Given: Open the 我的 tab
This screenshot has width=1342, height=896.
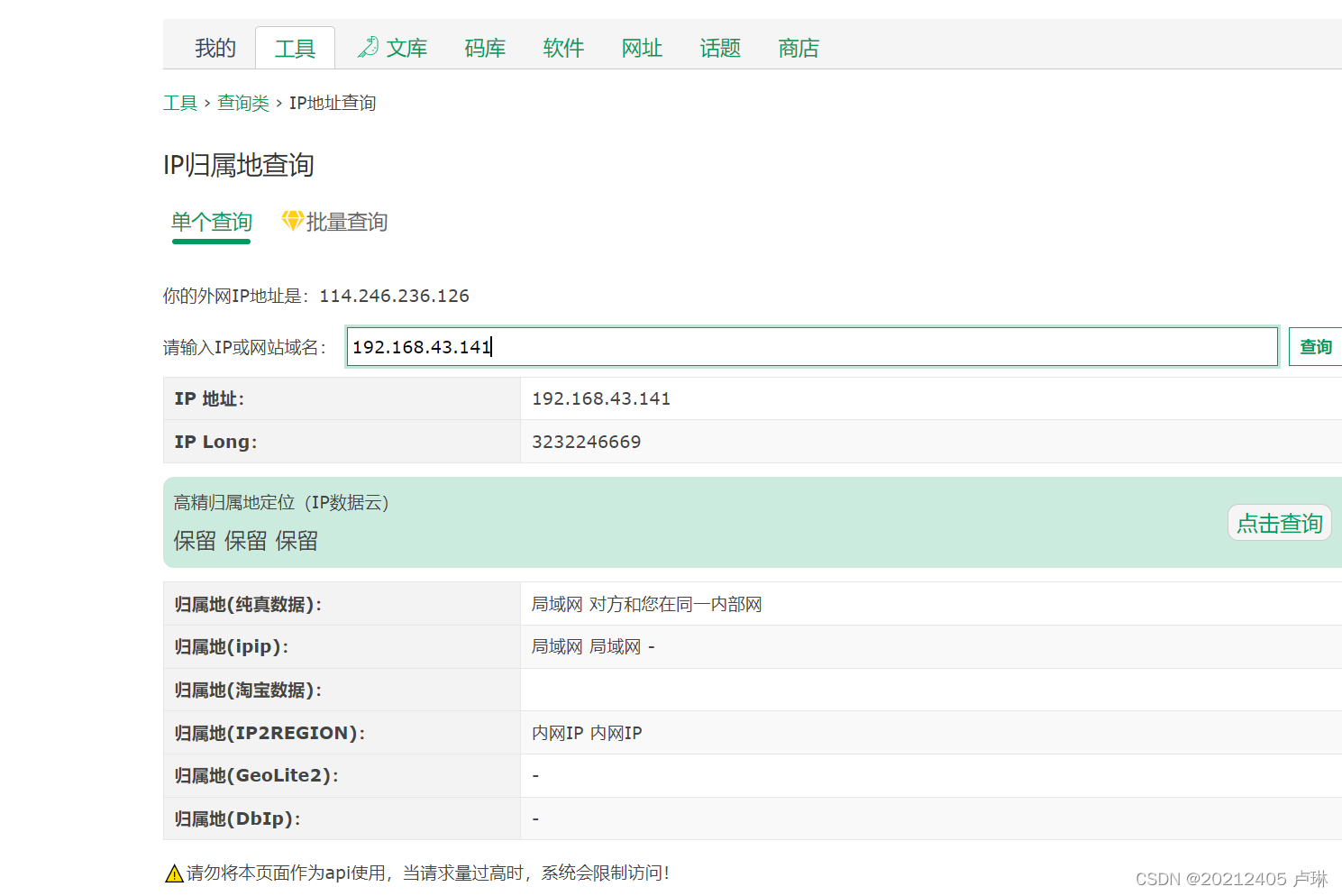Looking at the screenshot, I should [215, 48].
